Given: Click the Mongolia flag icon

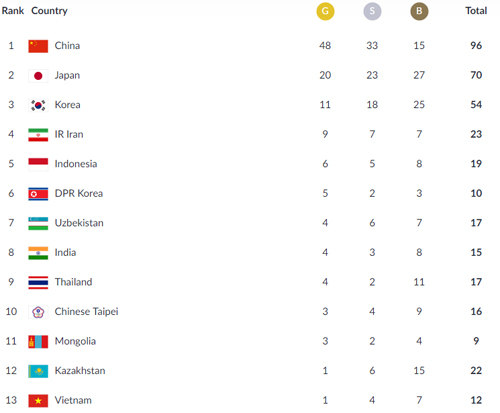Looking at the screenshot, I should point(38,342).
